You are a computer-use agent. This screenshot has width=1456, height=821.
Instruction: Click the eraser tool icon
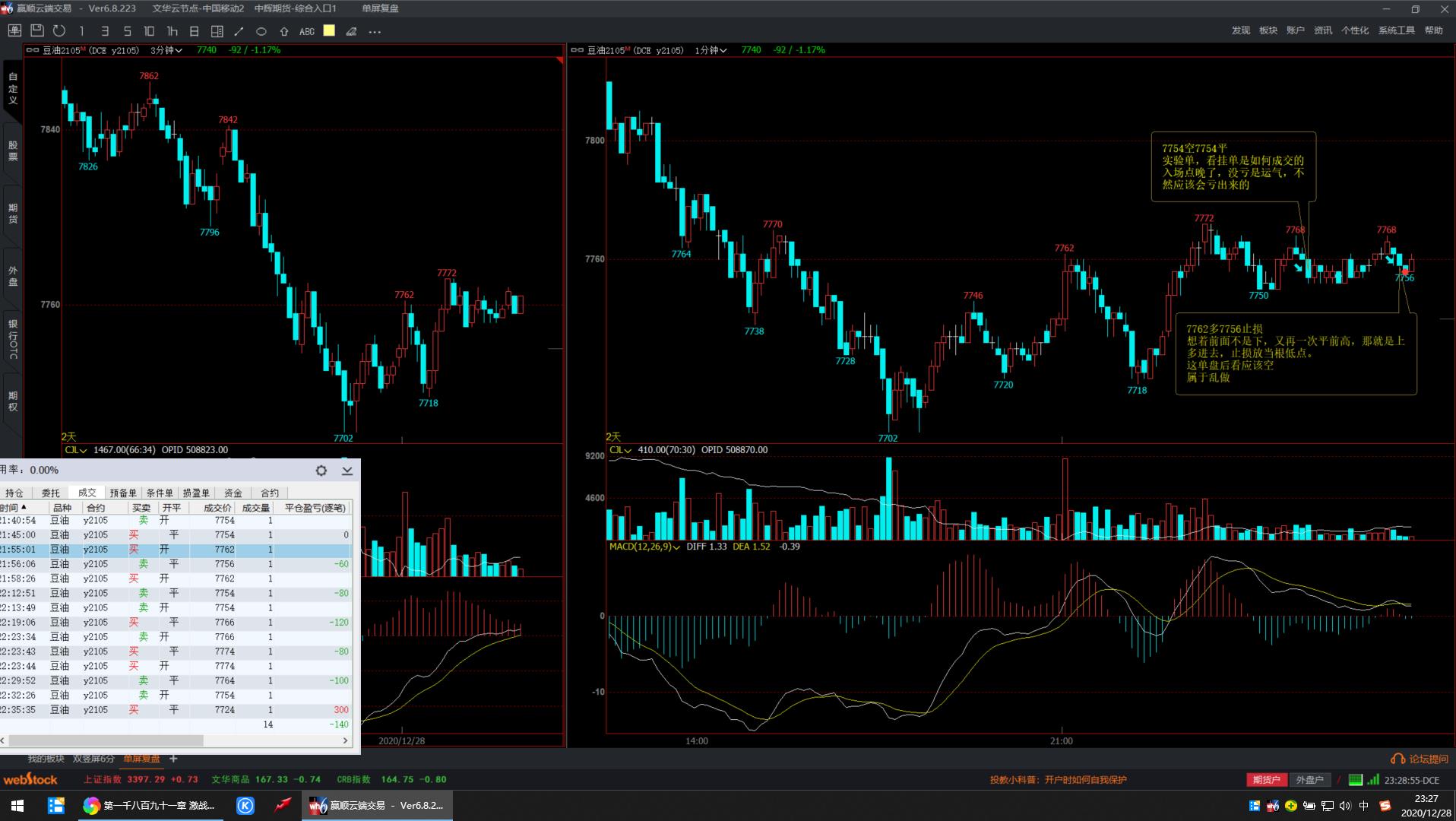click(351, 31)
